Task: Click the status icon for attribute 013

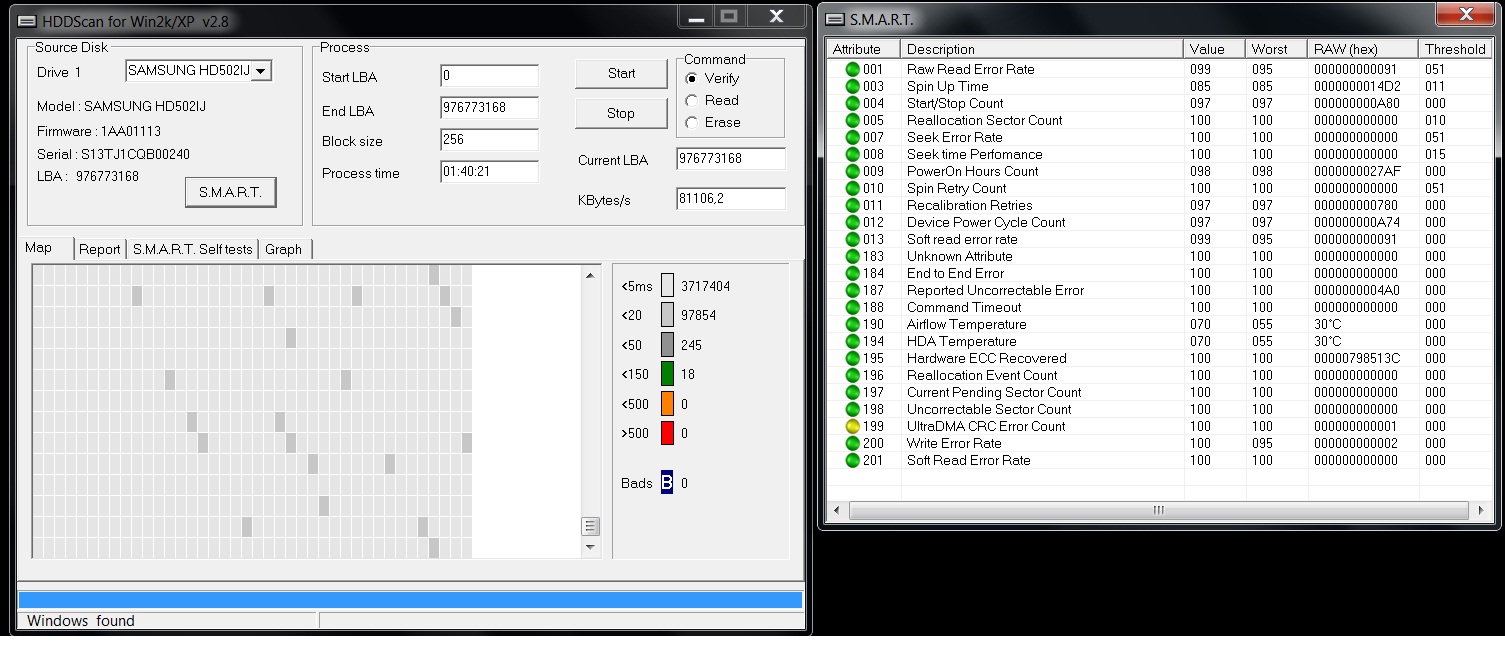Action: pos(852,239)
